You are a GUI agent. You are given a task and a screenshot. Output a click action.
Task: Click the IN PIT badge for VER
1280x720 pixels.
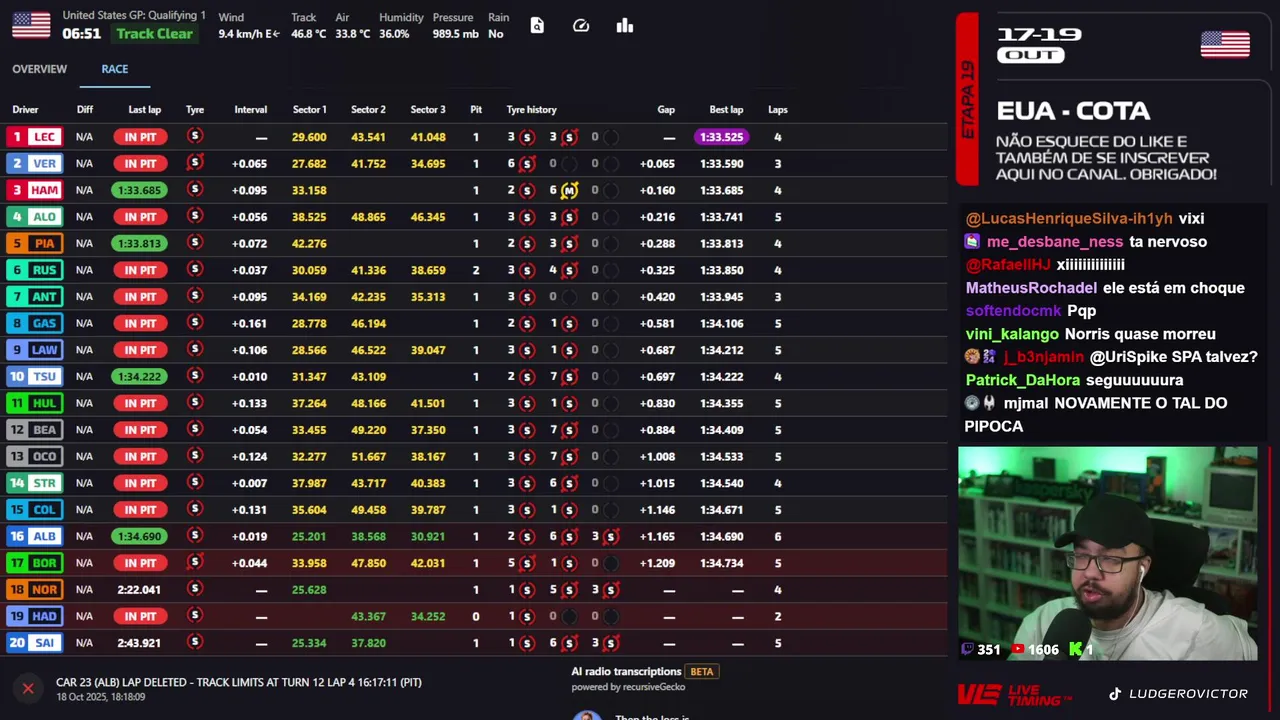click(140, 163)
